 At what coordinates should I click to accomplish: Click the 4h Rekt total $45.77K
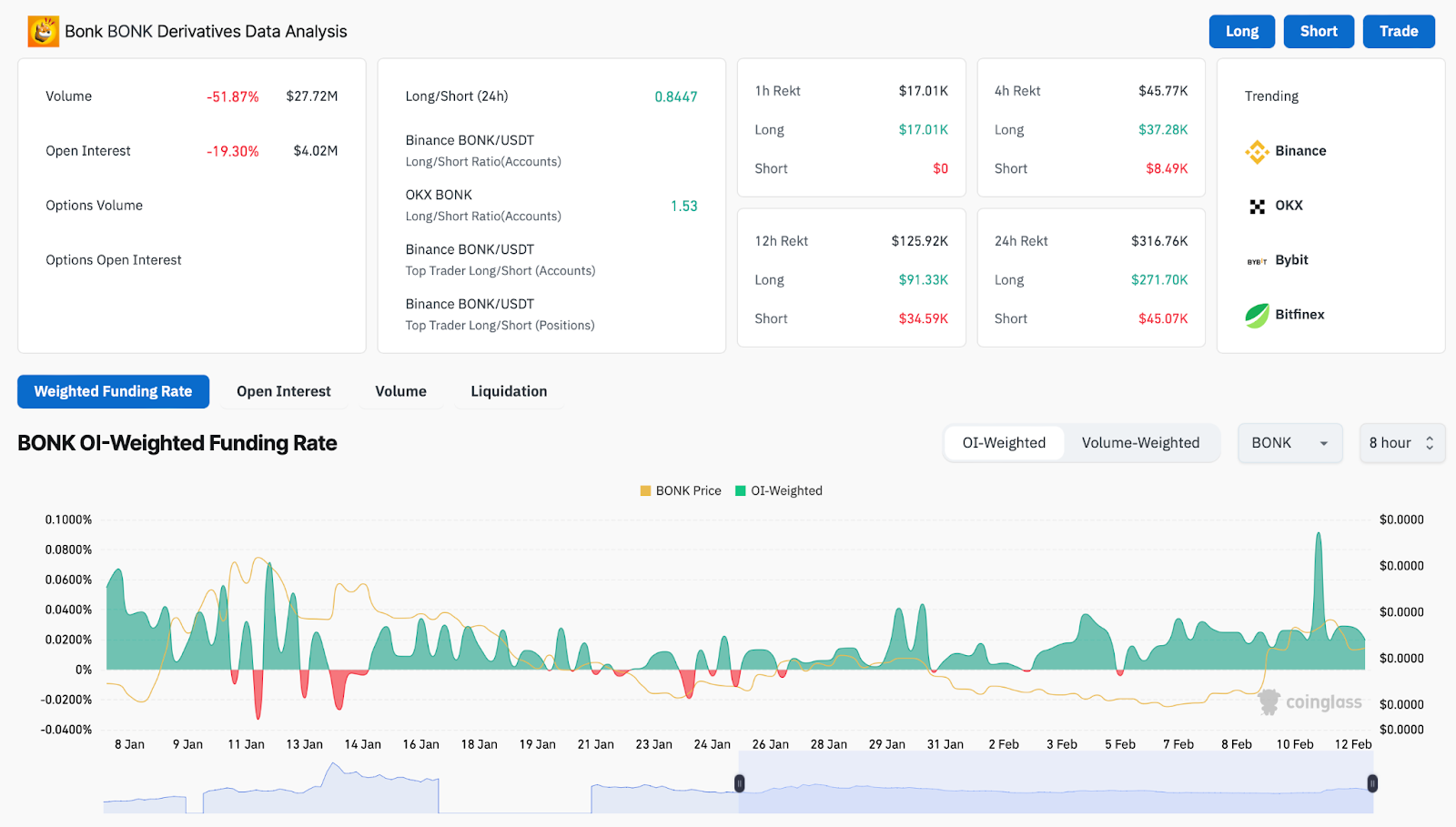[x=1163, y=91]
